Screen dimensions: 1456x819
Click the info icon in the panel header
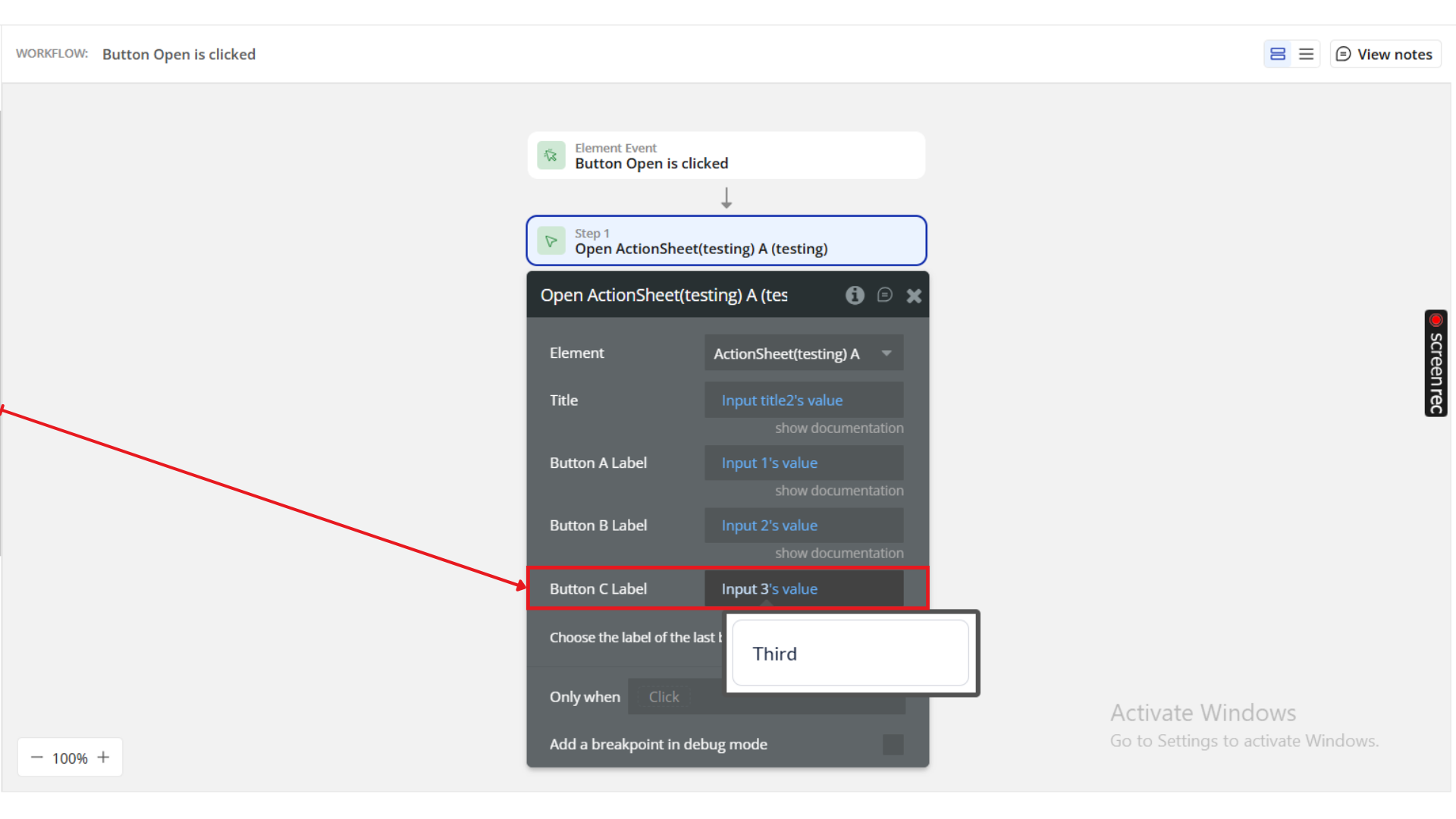pos(855,295)
